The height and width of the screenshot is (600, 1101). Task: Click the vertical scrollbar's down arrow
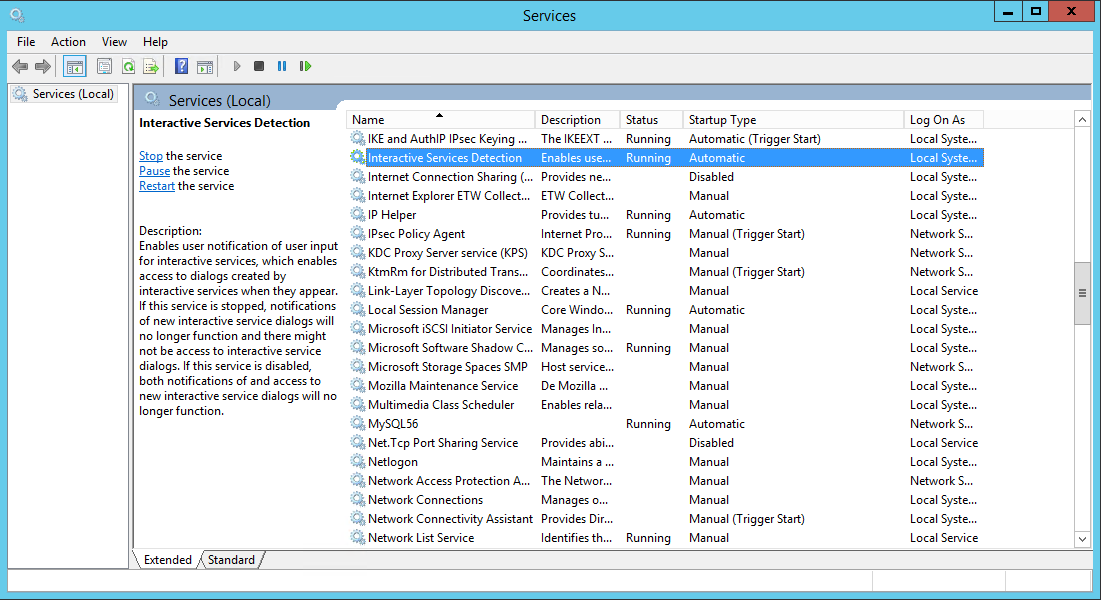(1082, 538)
